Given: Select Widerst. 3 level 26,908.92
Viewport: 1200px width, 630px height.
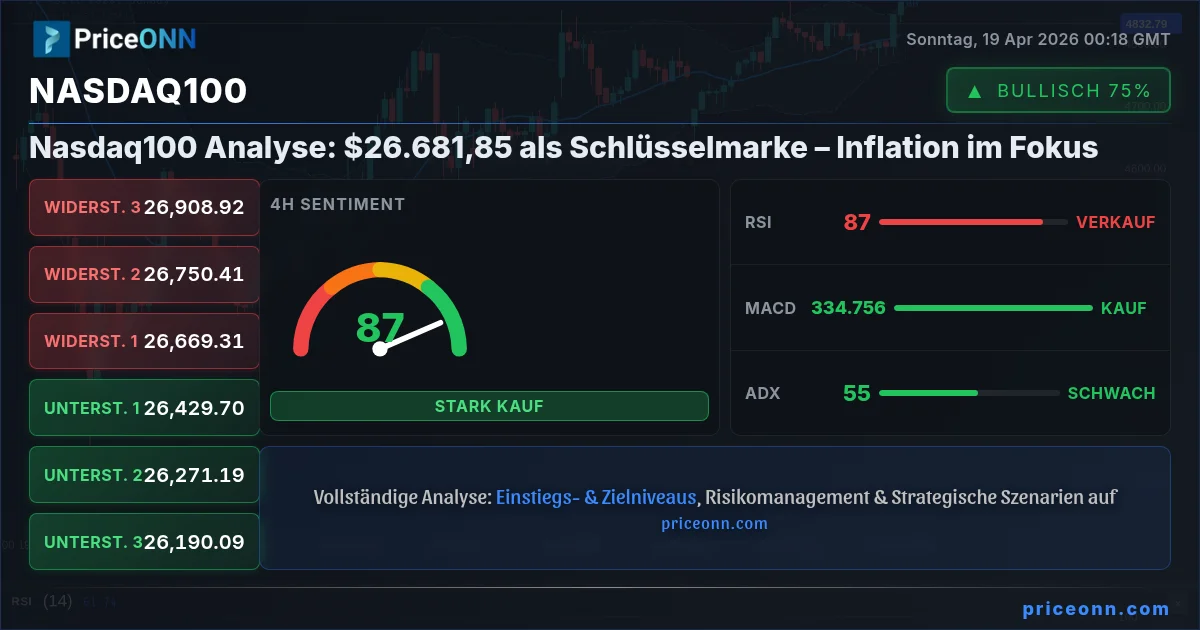Looking at the screenshot, I should point(144,207).
